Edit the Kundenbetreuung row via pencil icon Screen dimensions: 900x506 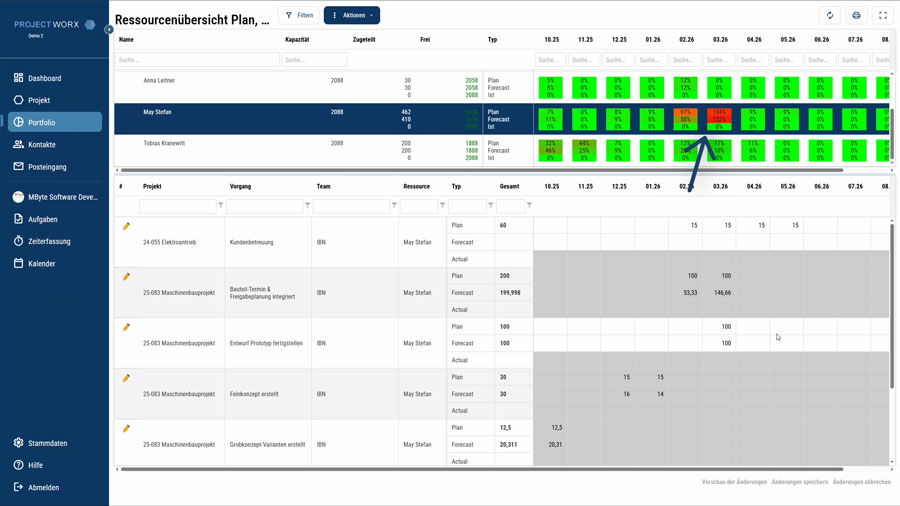[x=126, y=226]
